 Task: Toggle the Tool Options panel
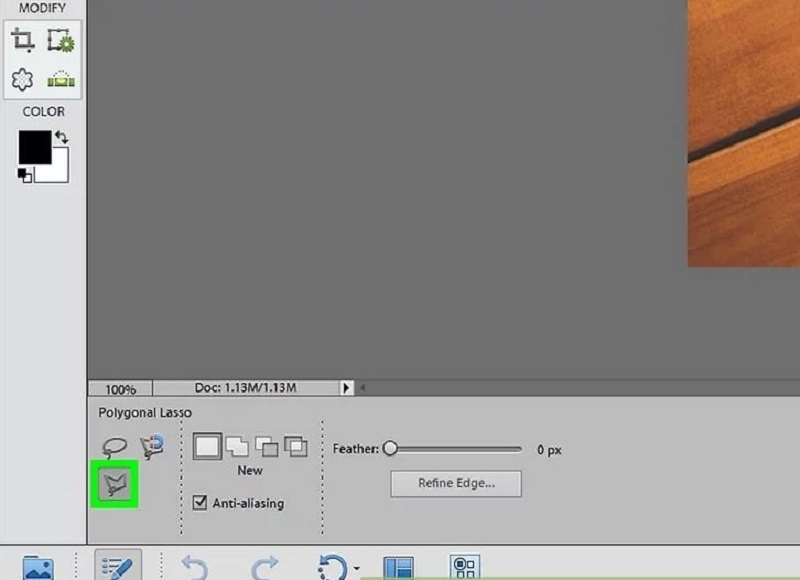click(x=118, y=565)
